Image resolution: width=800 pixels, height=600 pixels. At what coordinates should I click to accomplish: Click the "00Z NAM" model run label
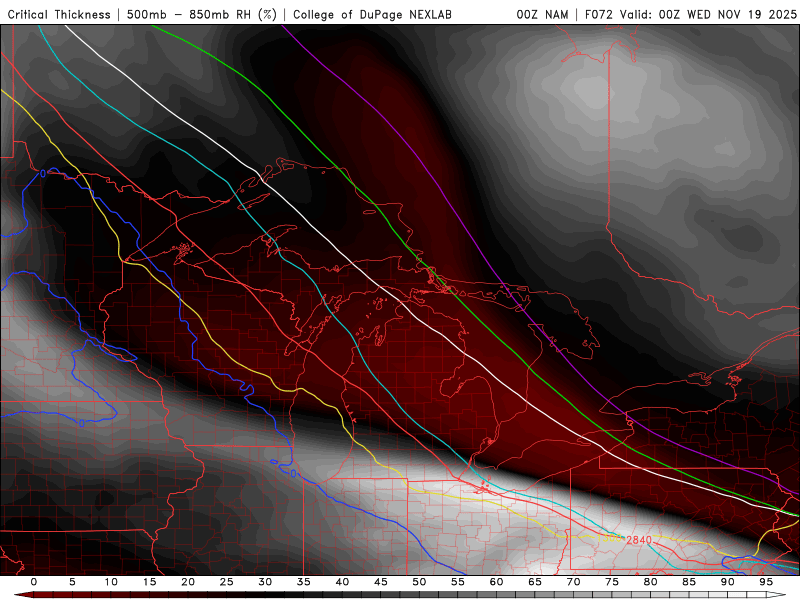click(542, 15)
